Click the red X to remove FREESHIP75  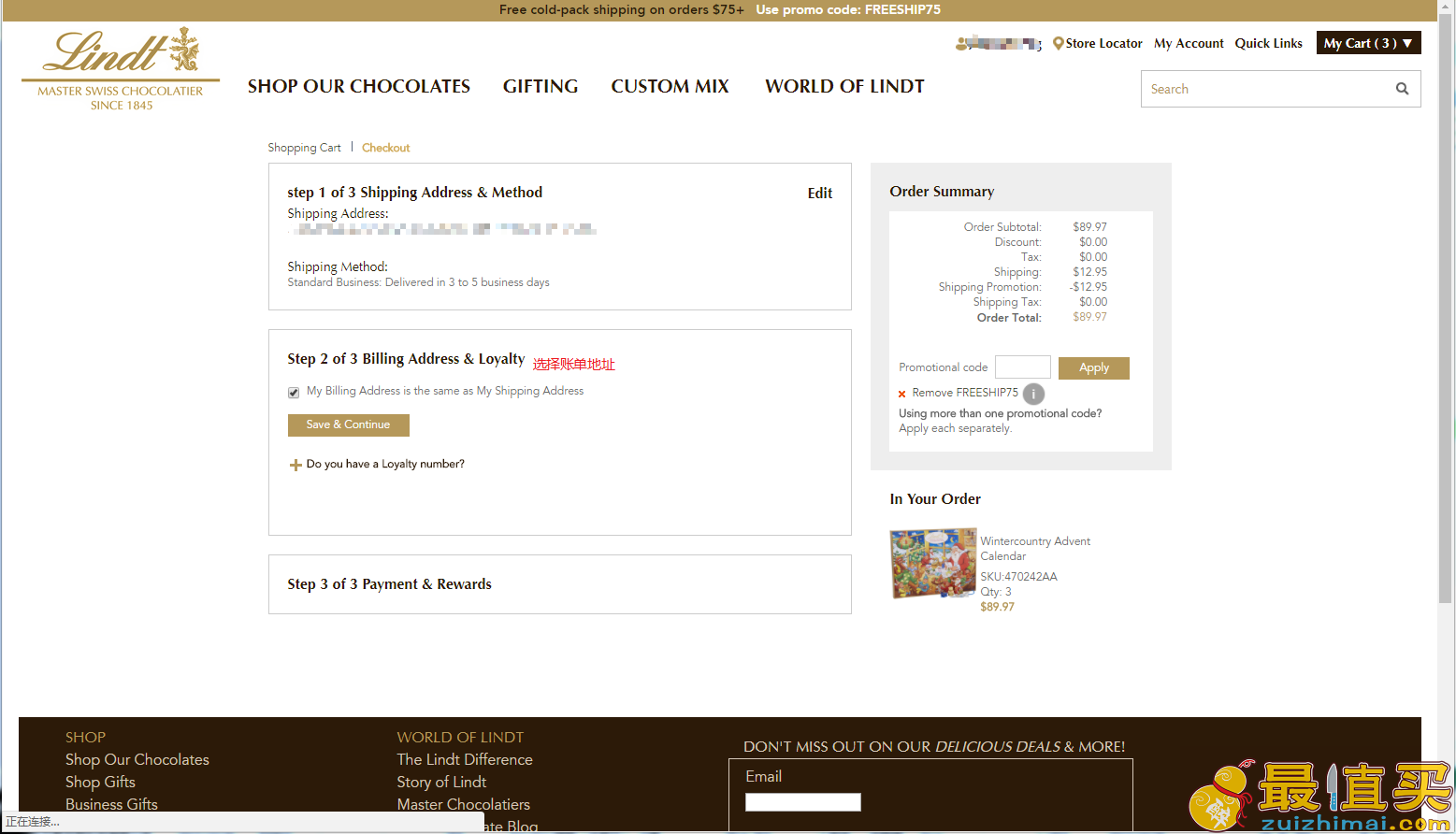[x=901, y=394]
